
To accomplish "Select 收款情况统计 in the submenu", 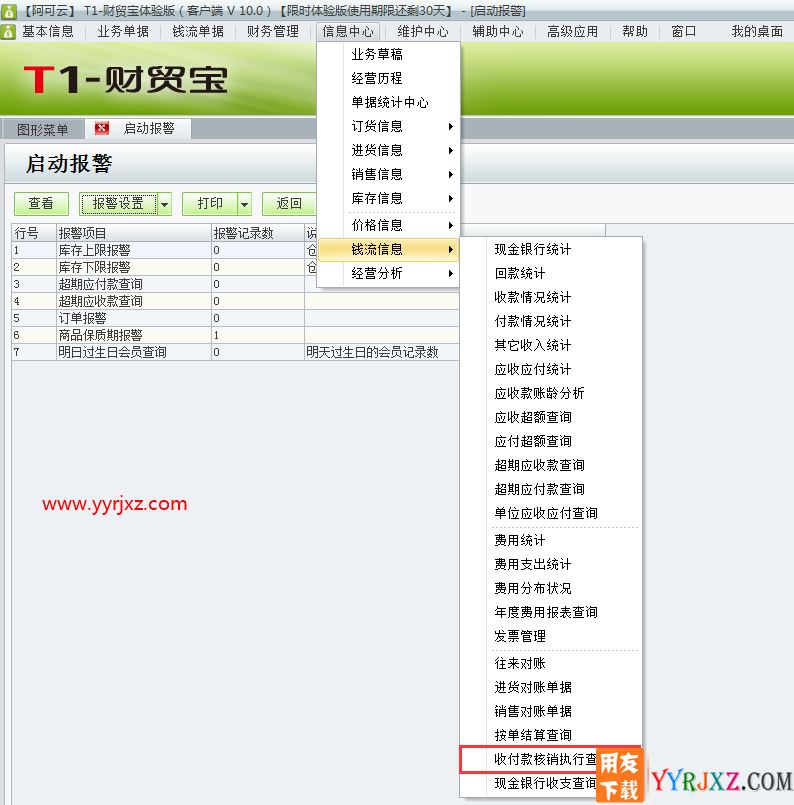I will [551, 297].
